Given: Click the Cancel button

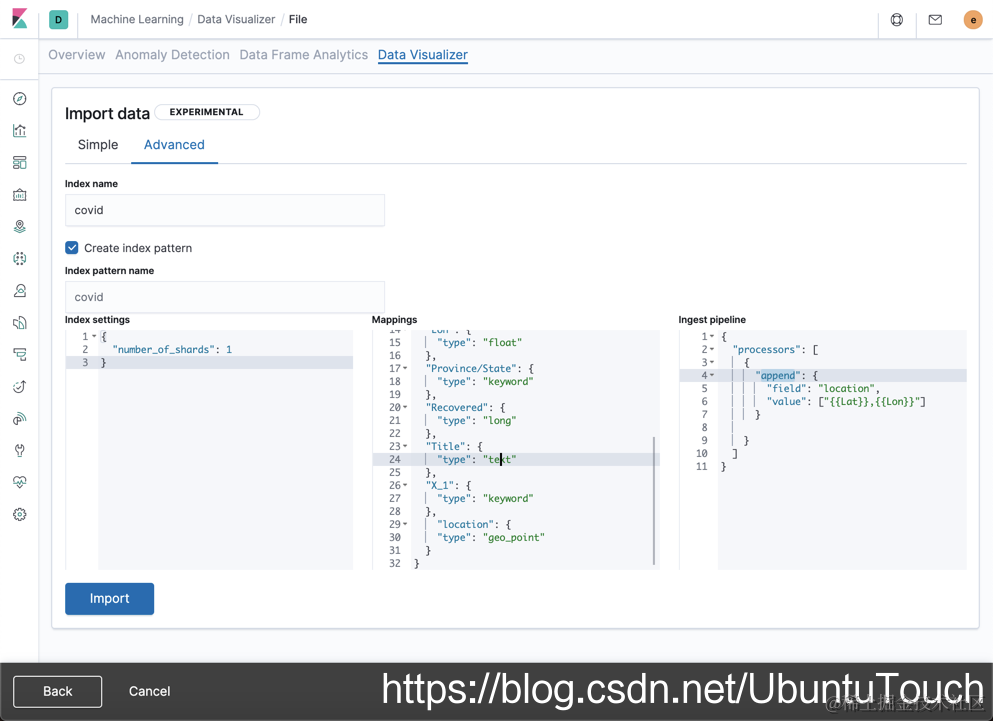Looking at the screenshot, I should pyautogui.click(x=149, y=691).
